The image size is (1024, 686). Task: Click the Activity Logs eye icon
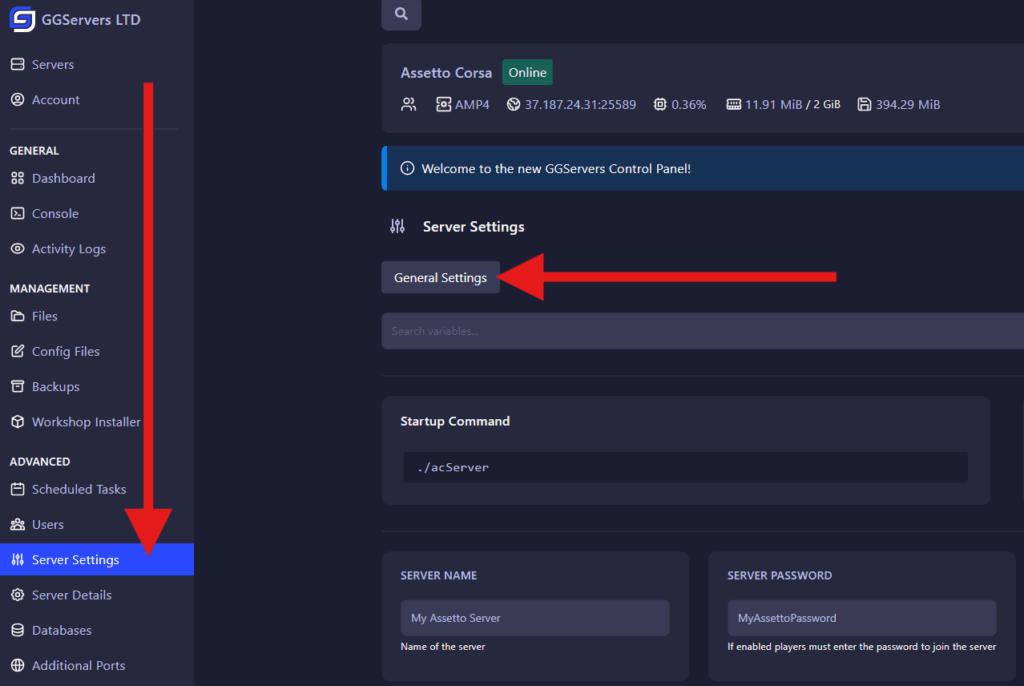pos(19,248)
